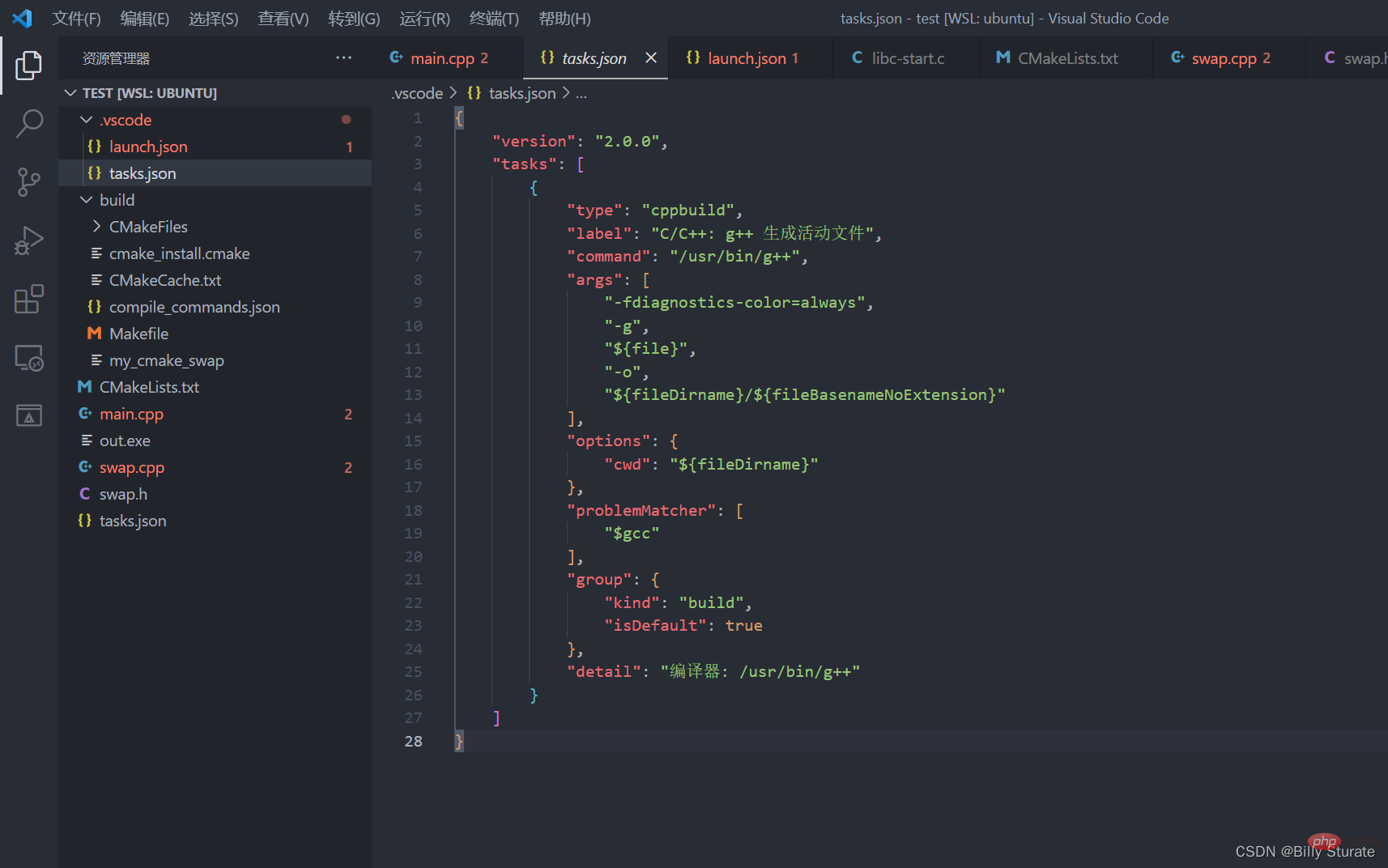Select Makefile in the build folder

coord(138,334)
